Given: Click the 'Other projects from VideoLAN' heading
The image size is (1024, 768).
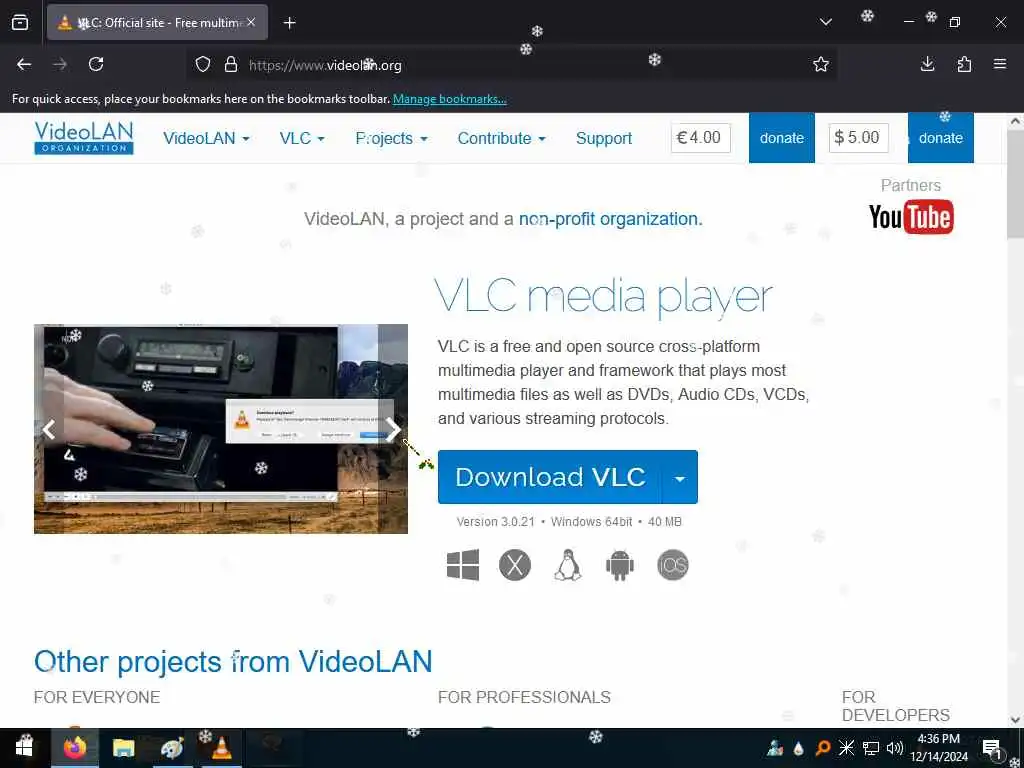Looking at the screenshot, I should click(233, 662).
